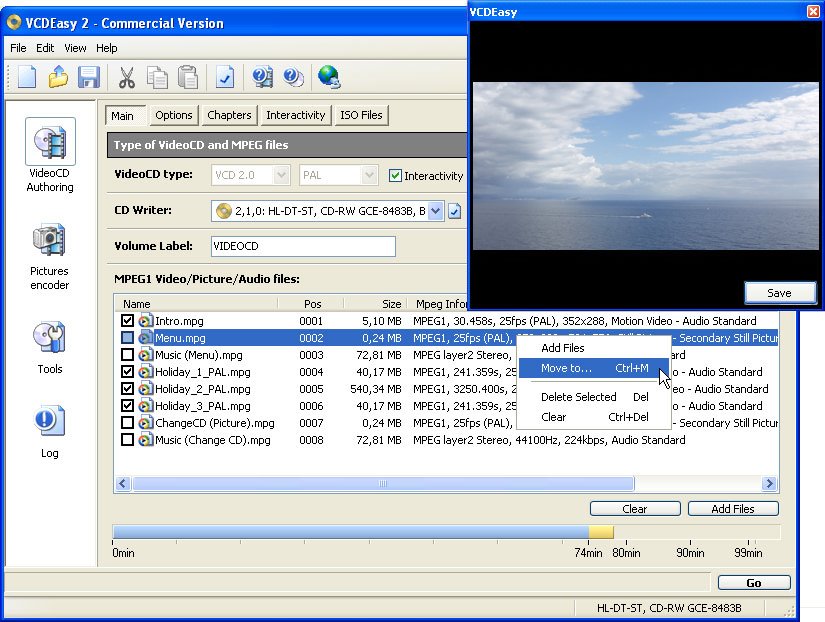Switch to the ISO Files tab

click(x=361, y=115)
